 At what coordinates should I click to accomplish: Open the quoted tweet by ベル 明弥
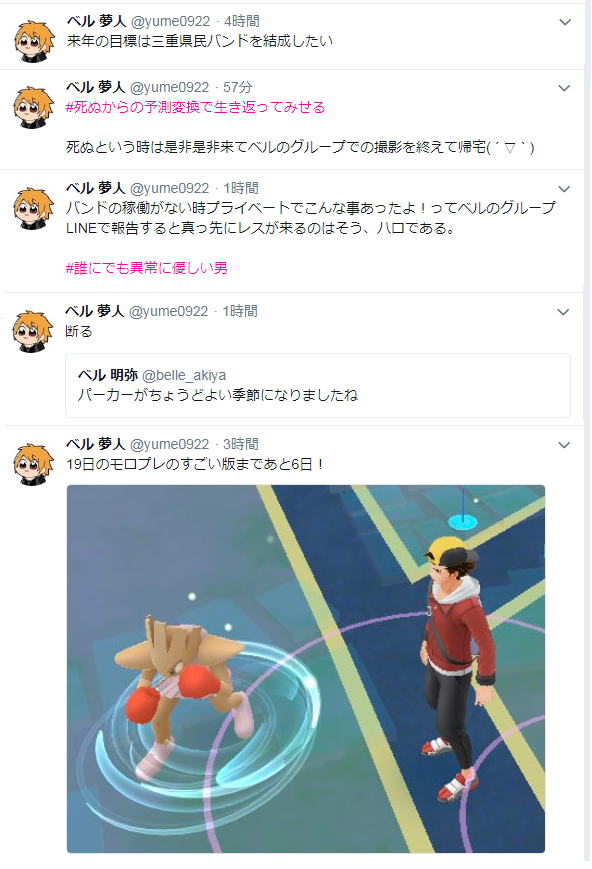click(318, 385)
